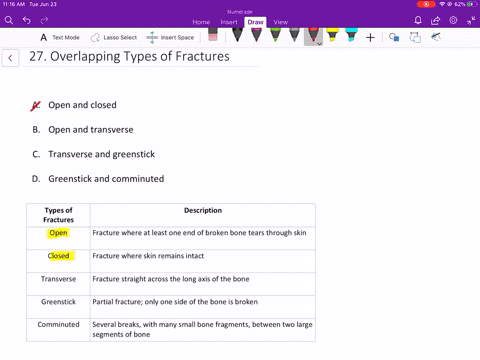Pick the black pen
480x360 pixels.
coord(237,35)
